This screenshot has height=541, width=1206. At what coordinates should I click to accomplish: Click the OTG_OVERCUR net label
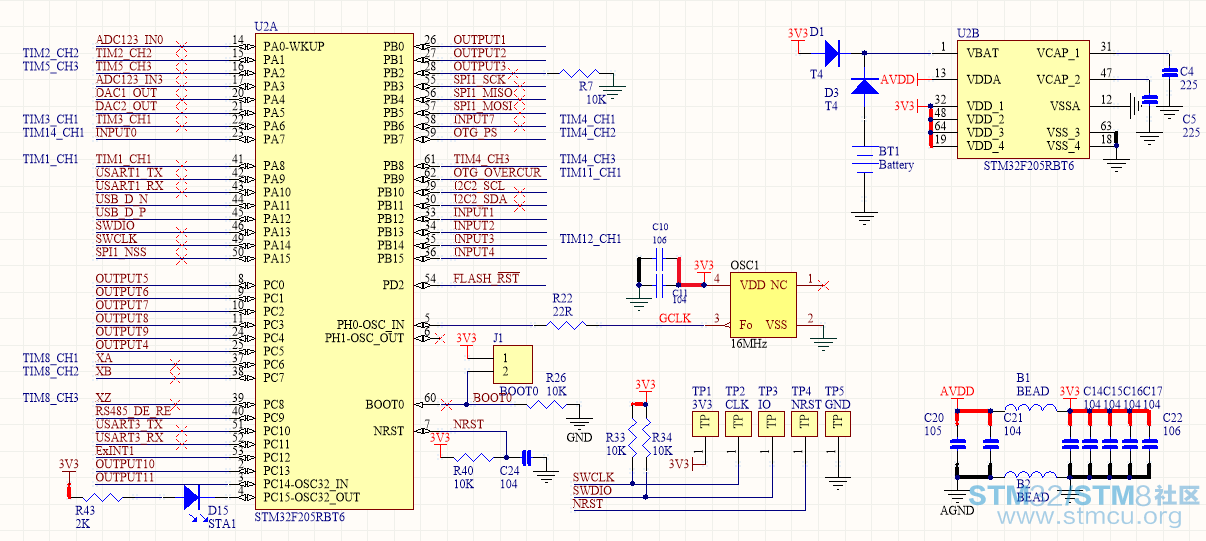tap(497, 173)
